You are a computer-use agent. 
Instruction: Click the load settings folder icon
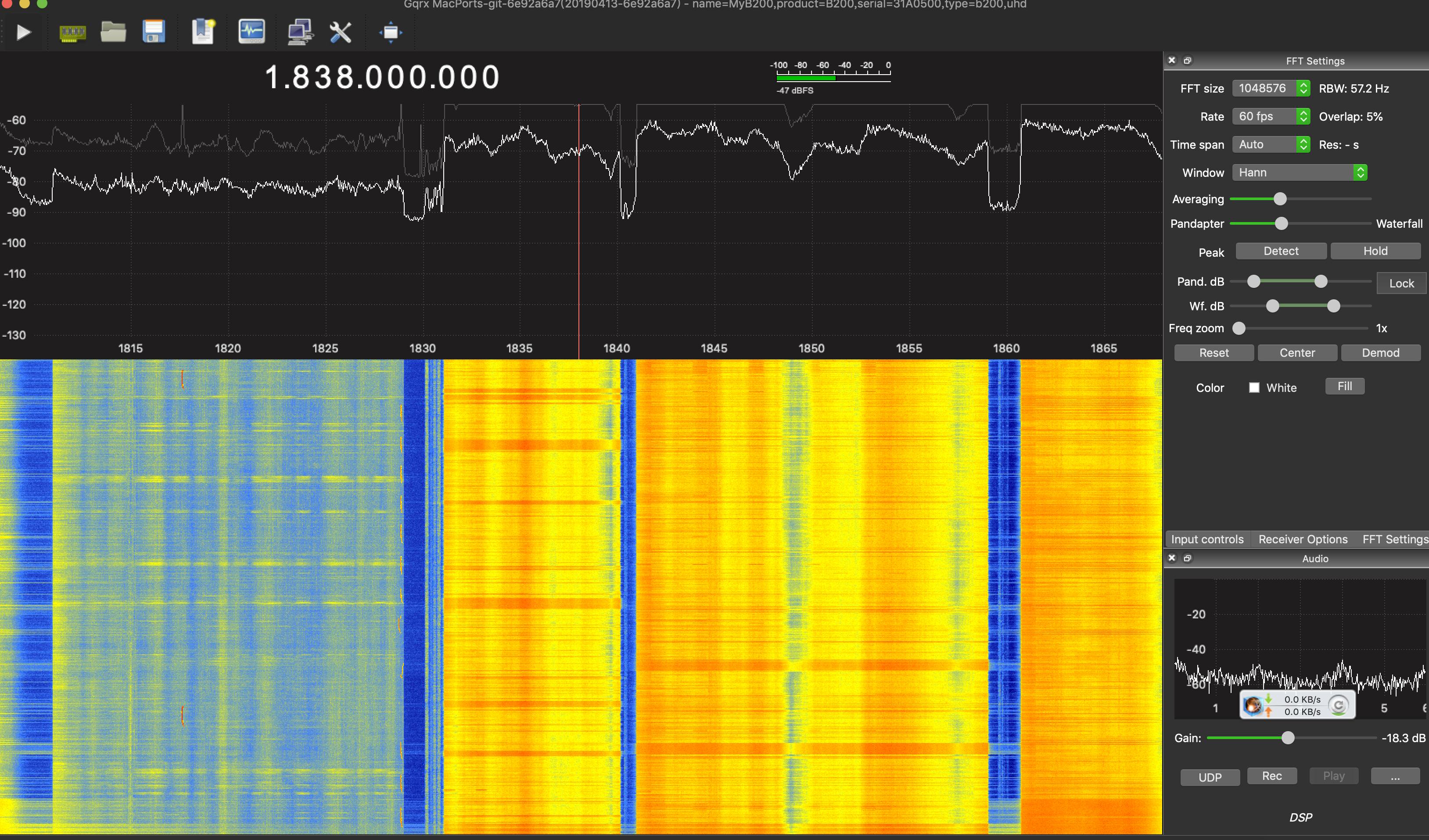113,32
